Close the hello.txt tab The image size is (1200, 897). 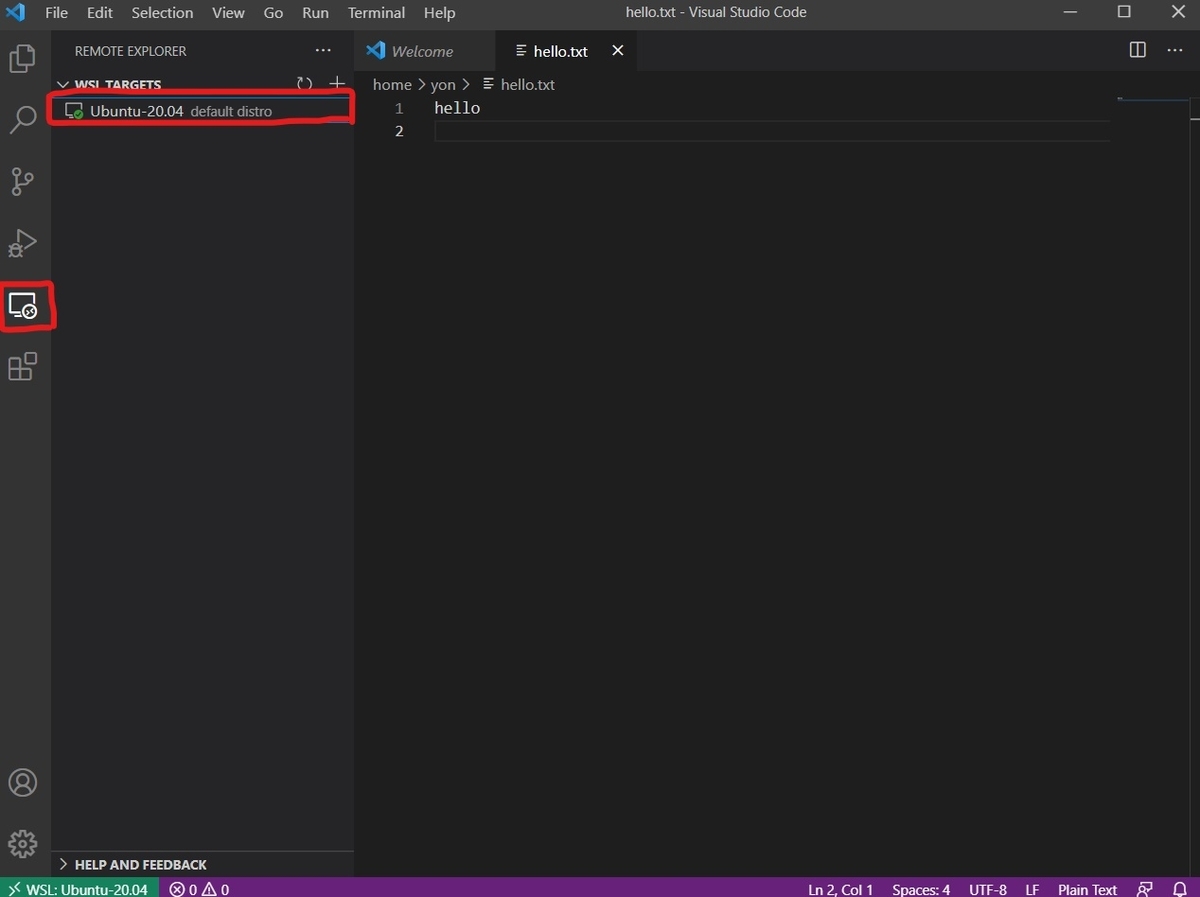617,50
